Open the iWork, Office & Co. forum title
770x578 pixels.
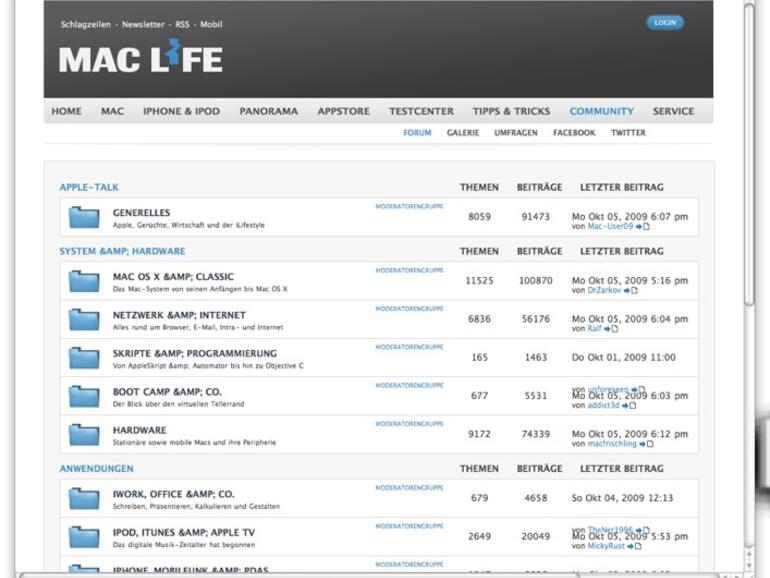click(x=174, y=494)
